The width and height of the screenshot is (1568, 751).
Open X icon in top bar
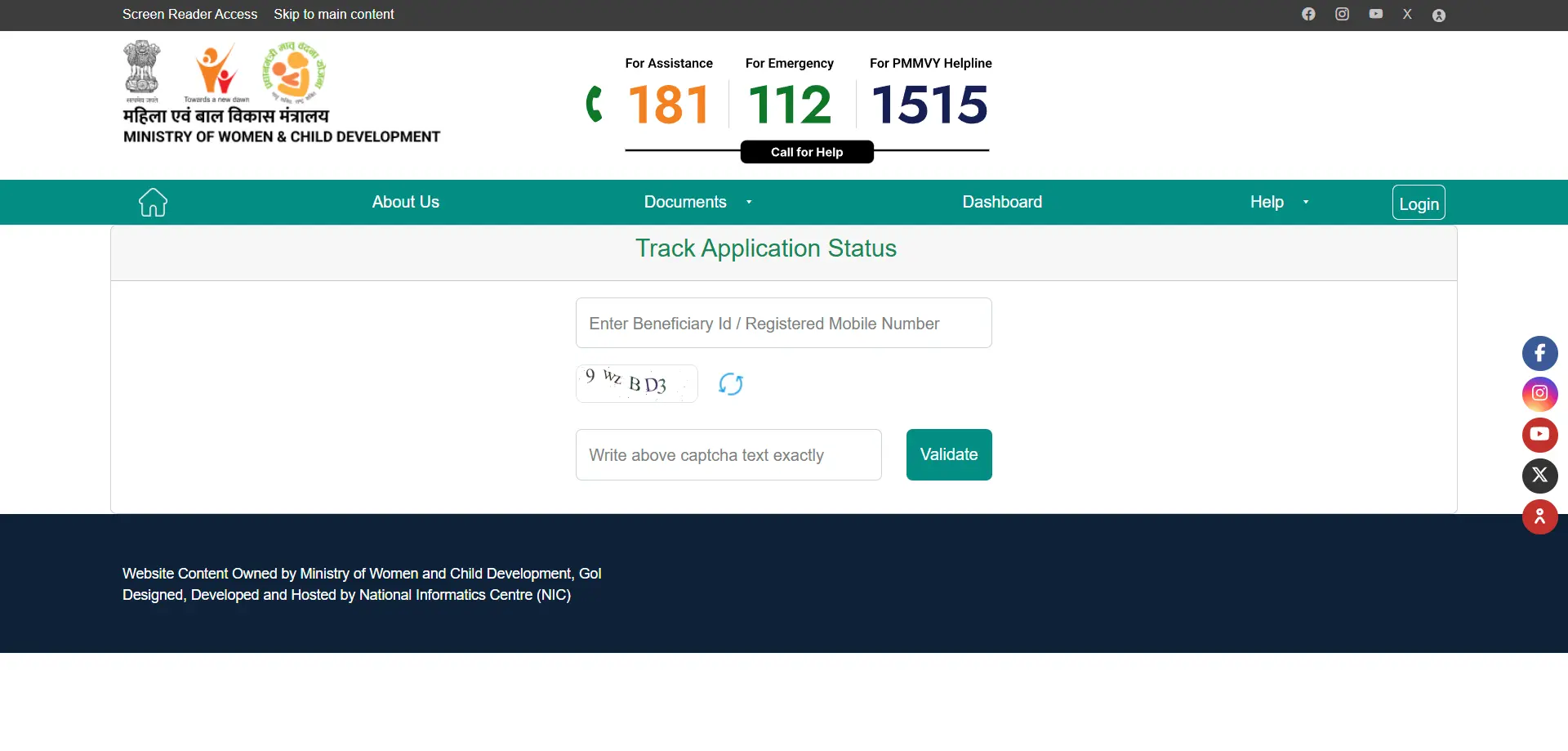(1407, 14)
